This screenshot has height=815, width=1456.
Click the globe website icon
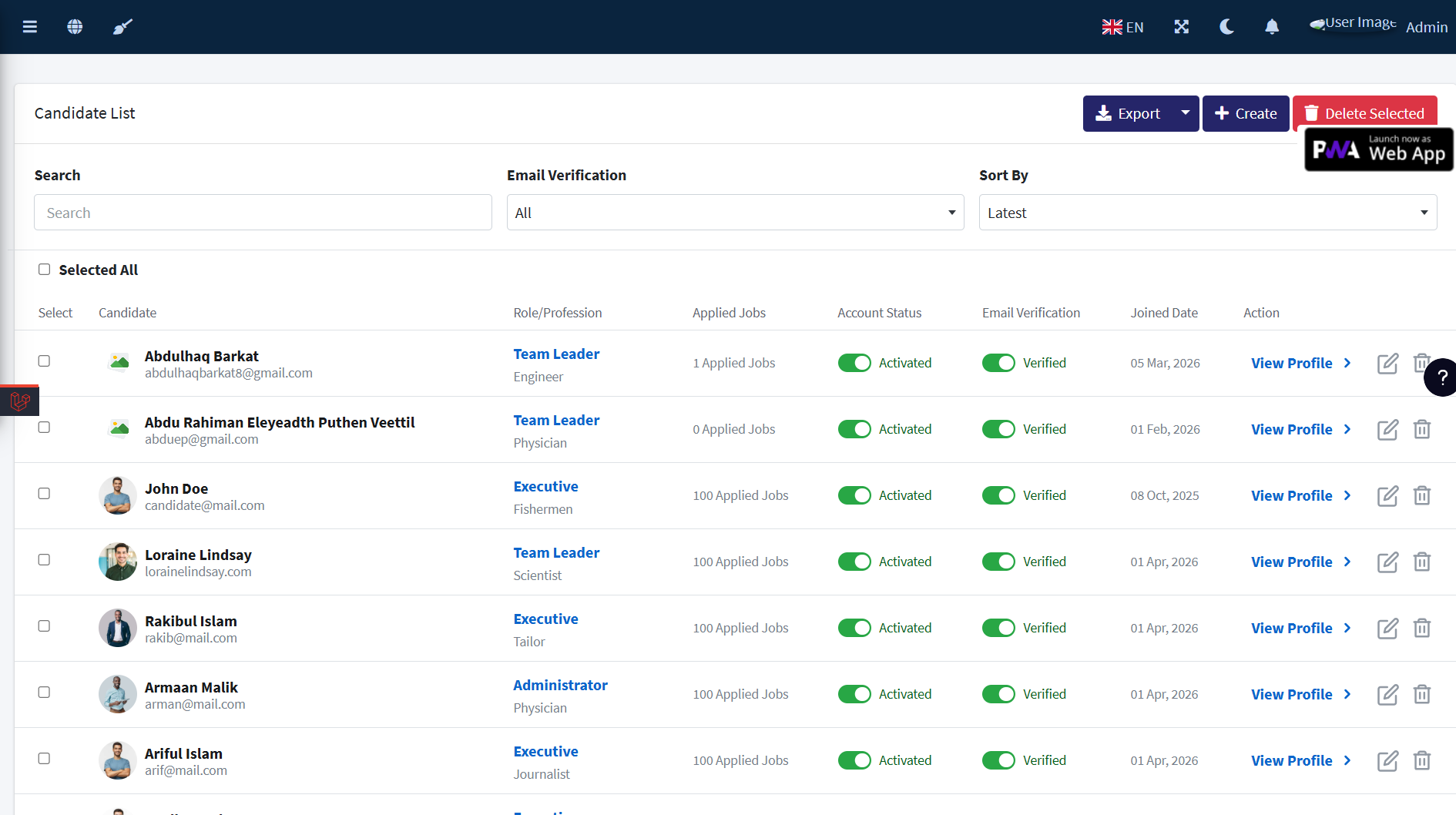coord(75,27)
